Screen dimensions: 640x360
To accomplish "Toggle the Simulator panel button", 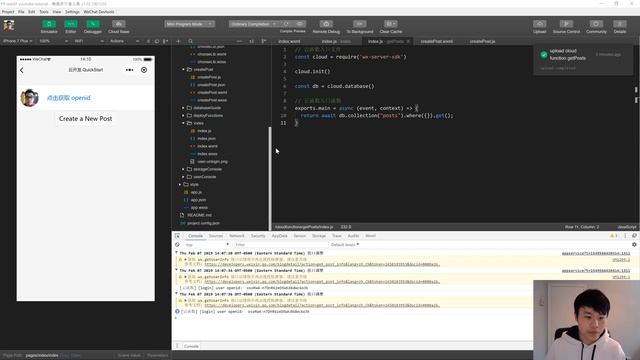I will tap(49, 24).
